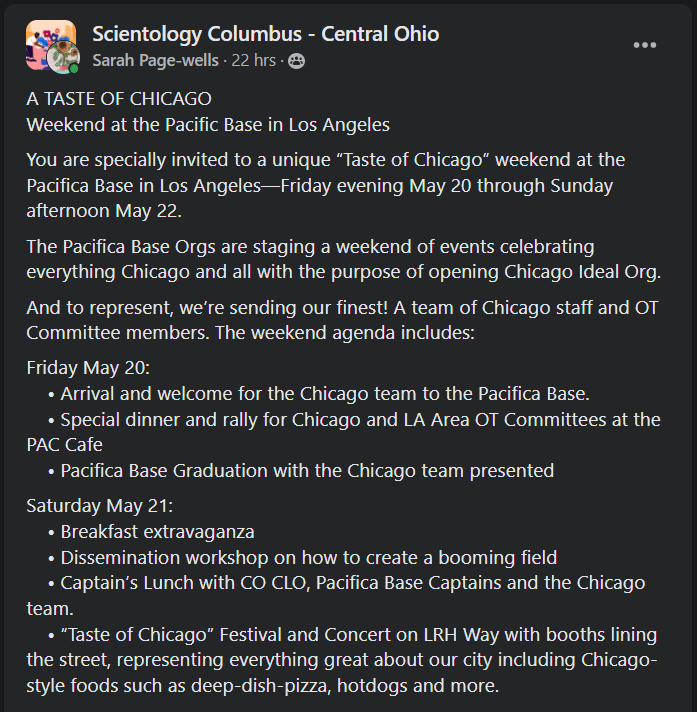Click the Pacifica Base Orgs are staging paragraph
Screen dimensions: 697x712
click(x=344, y=259)
